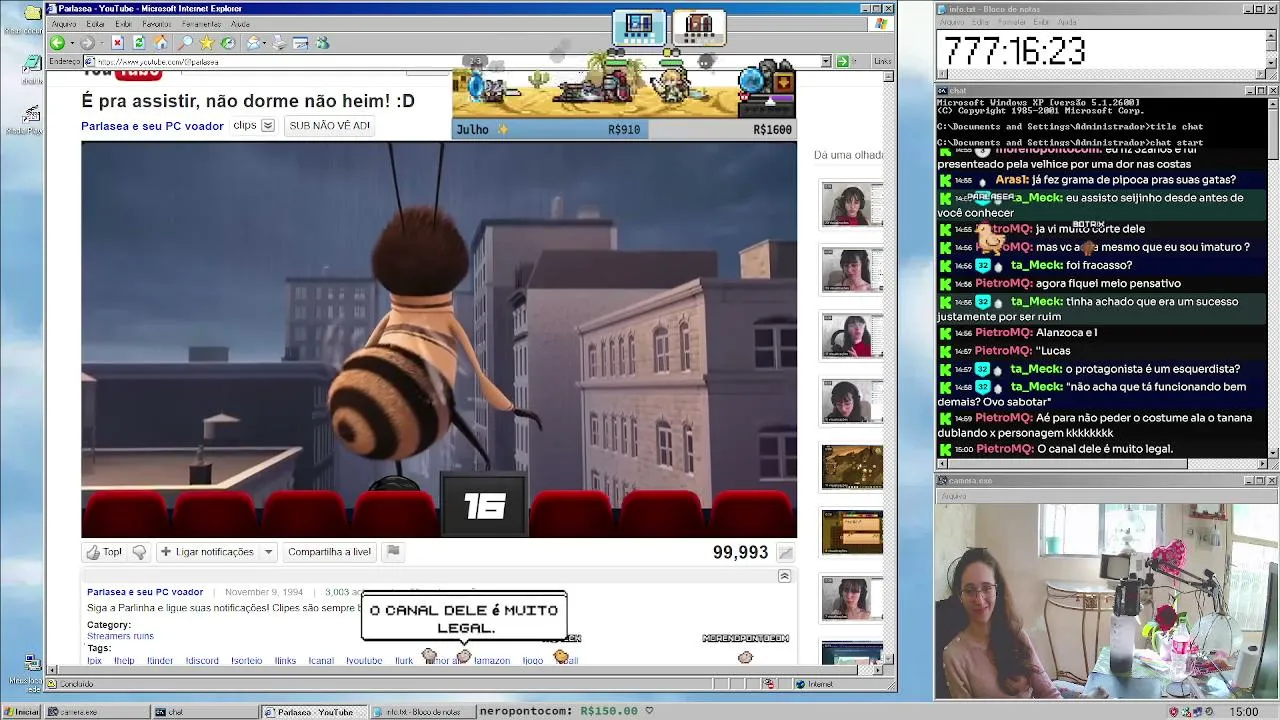Screen dimensions: 1280x720
Task: Open the 'Streamers ruins' category link
Action: tap(120, 636)
